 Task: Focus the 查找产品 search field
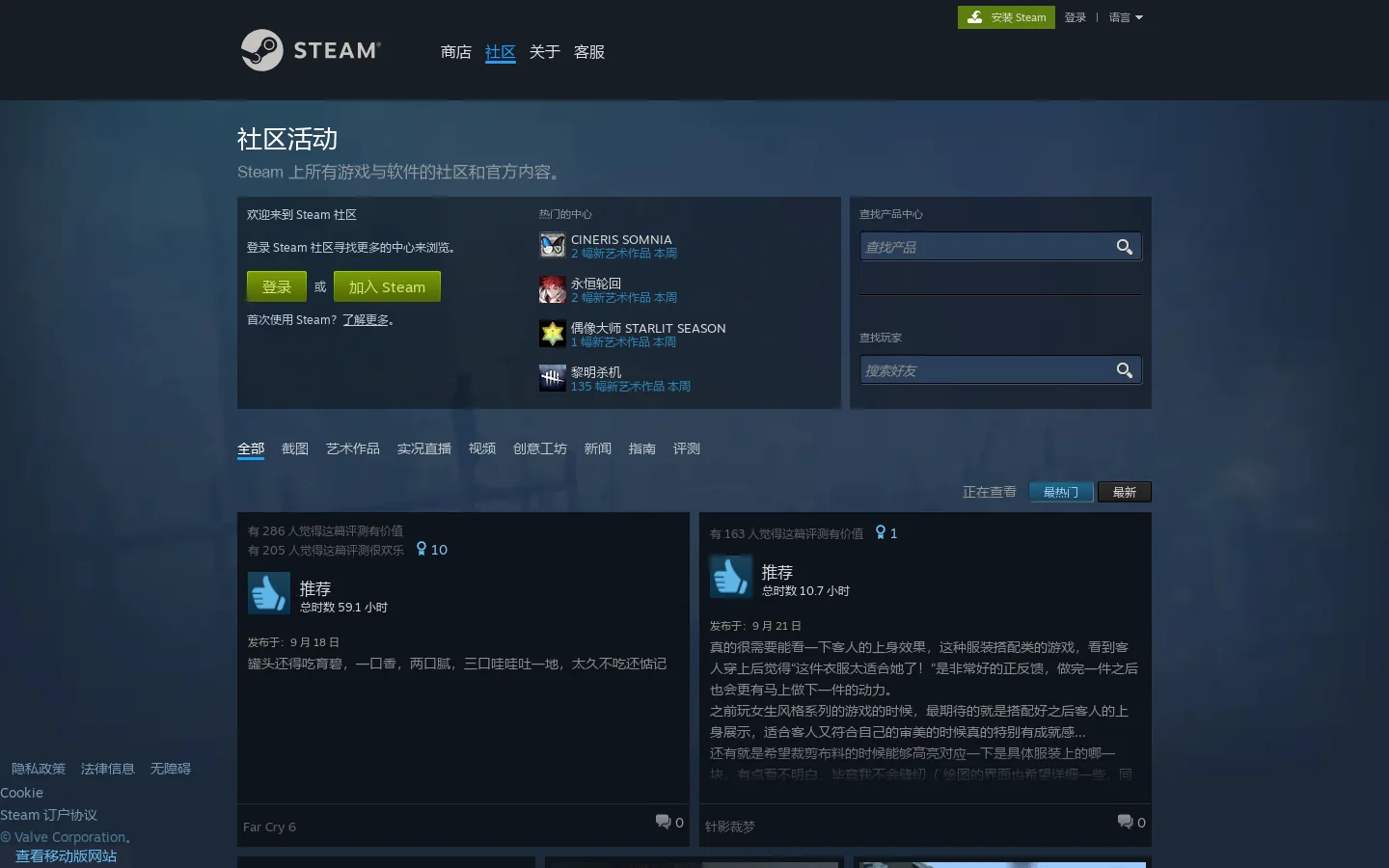tap(1000, 247)
